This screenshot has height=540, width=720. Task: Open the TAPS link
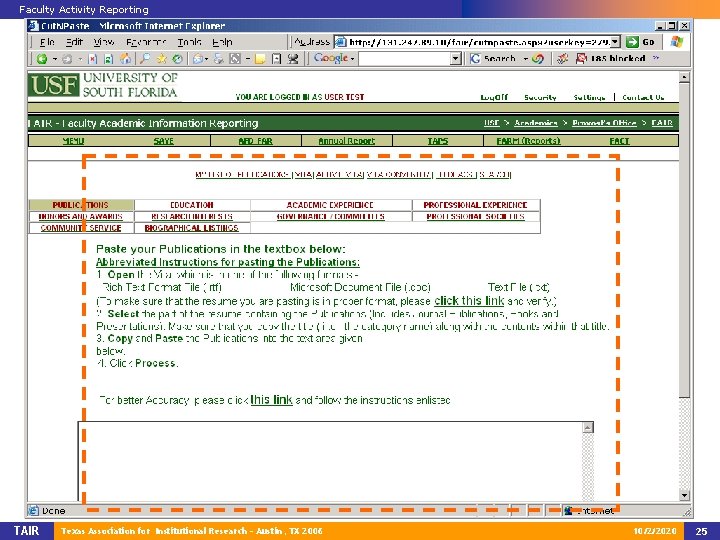point(438,141)
